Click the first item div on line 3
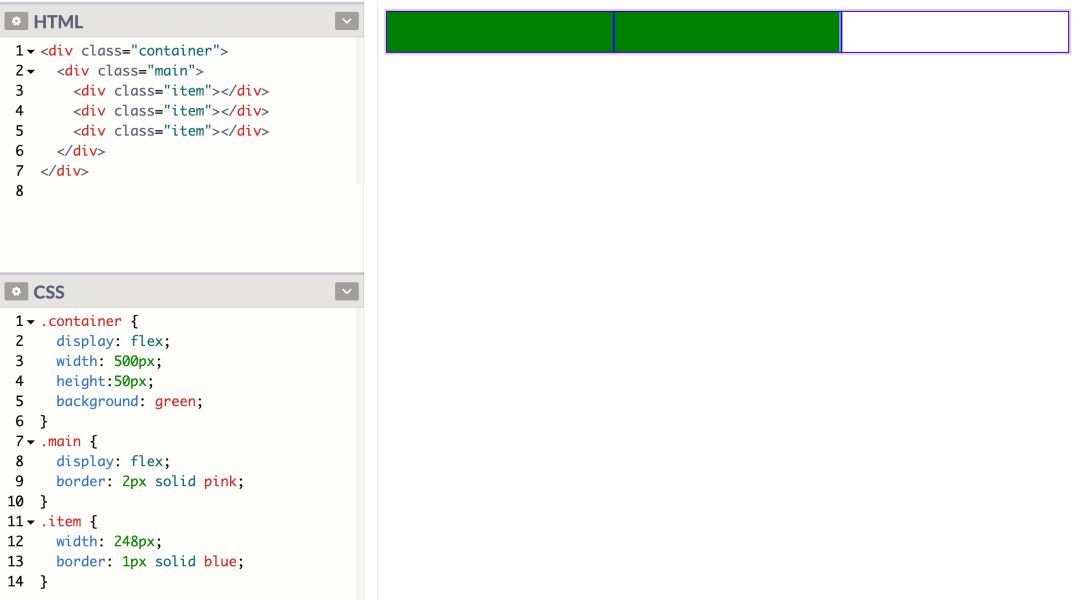Viewport: 1080px width, 600px height. click(x=171, y=91)
